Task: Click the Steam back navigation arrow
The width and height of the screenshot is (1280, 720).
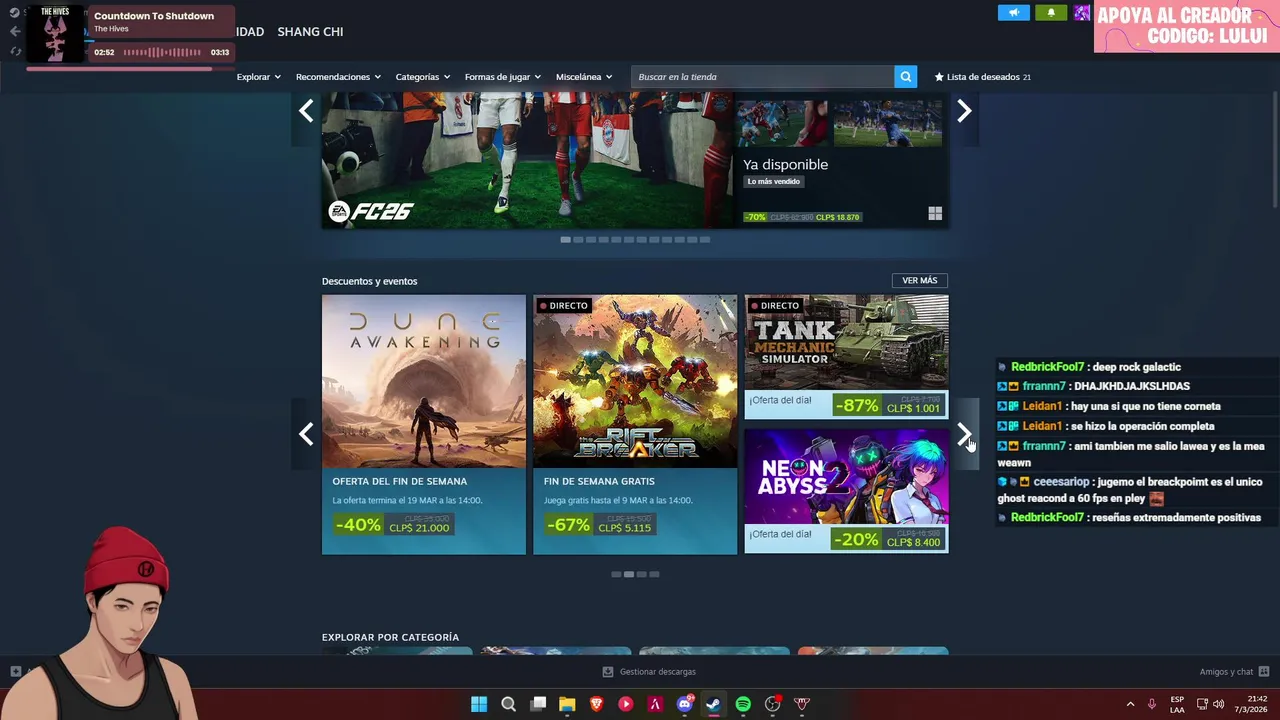Action: [x=14, y=31]
